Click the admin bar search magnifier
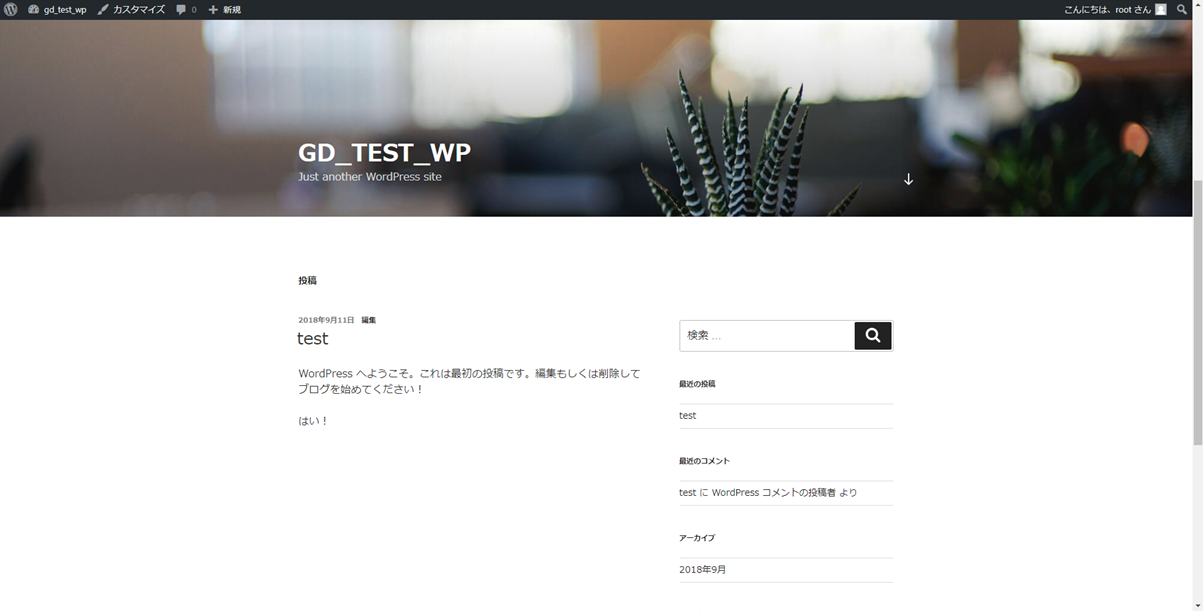 (x=1182, y=9)
